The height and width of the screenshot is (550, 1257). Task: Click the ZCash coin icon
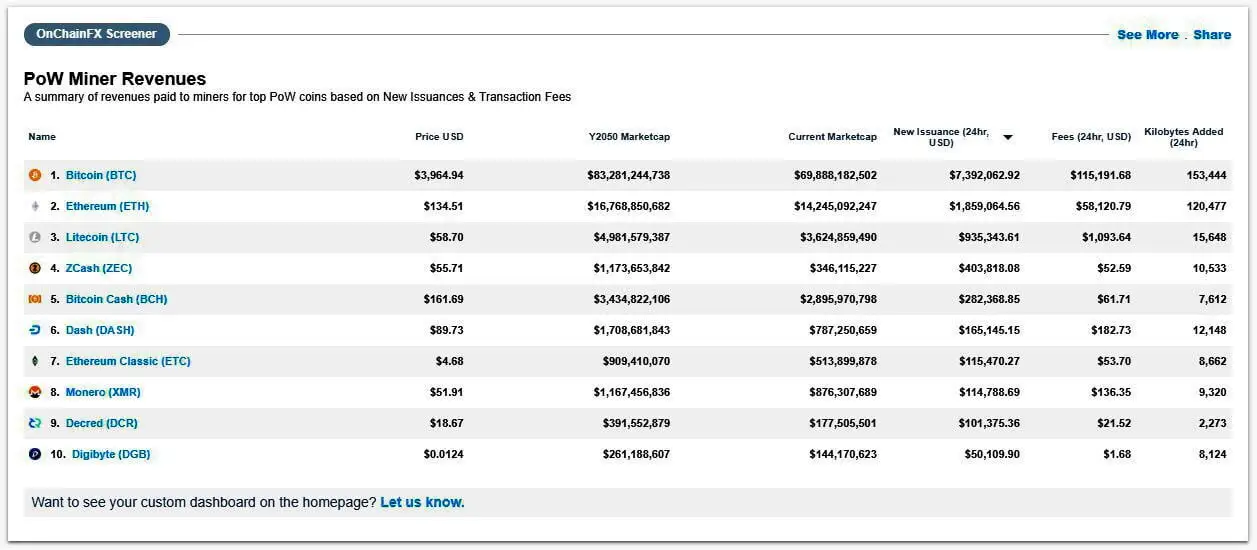35,268
